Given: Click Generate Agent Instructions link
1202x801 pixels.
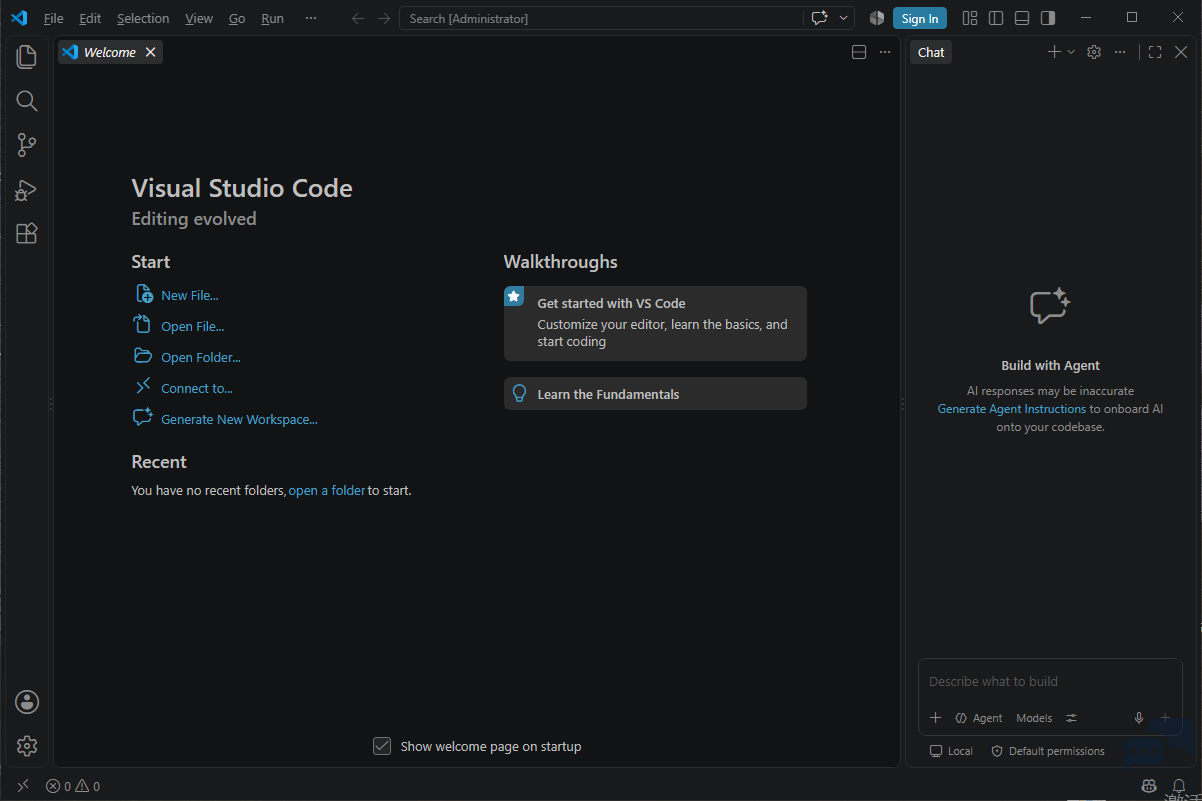Looking at the screenshot, I should (1012, 409).
